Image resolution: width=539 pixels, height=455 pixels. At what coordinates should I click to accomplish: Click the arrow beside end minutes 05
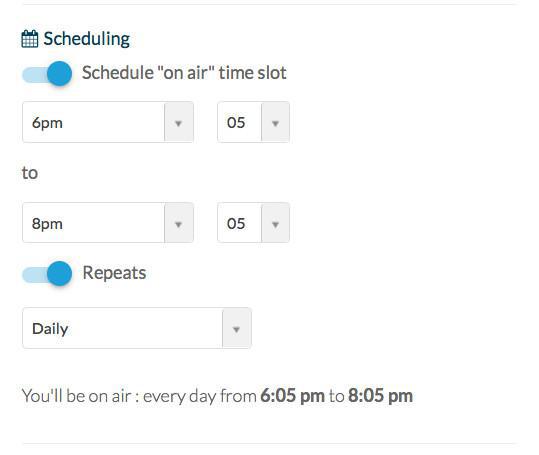[x=275, y=223]
